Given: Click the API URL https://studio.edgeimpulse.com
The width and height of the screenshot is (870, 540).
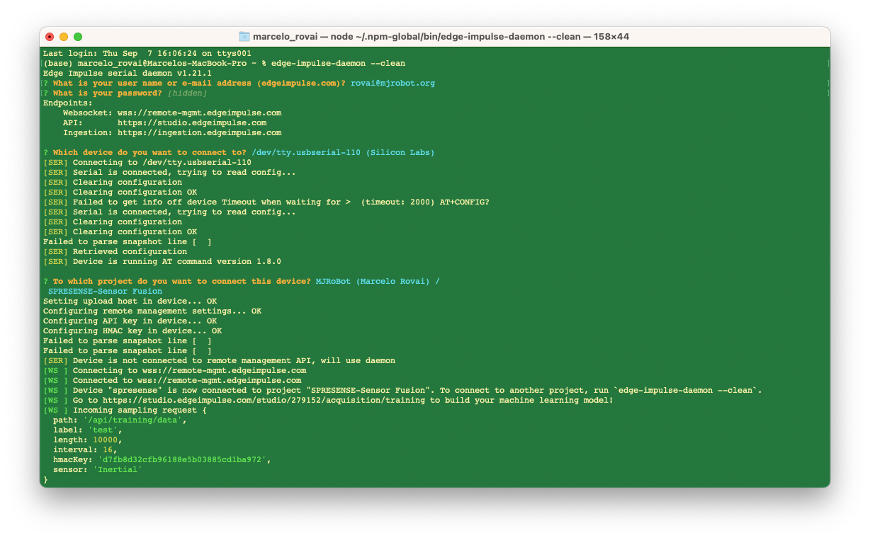Looking at the screenshot, I should coord(192,123).
